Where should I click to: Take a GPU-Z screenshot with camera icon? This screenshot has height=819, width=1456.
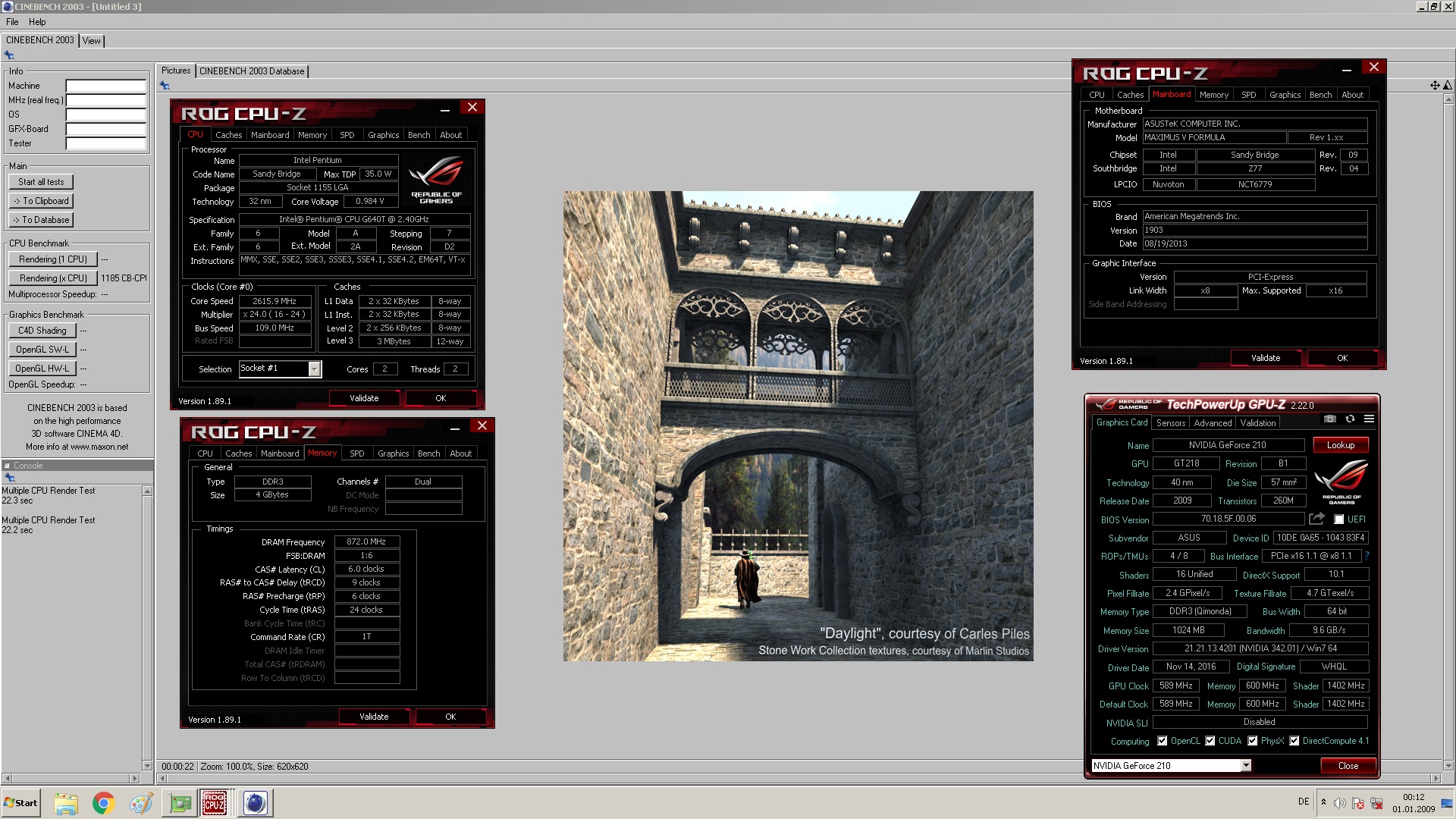[1329, 419]
